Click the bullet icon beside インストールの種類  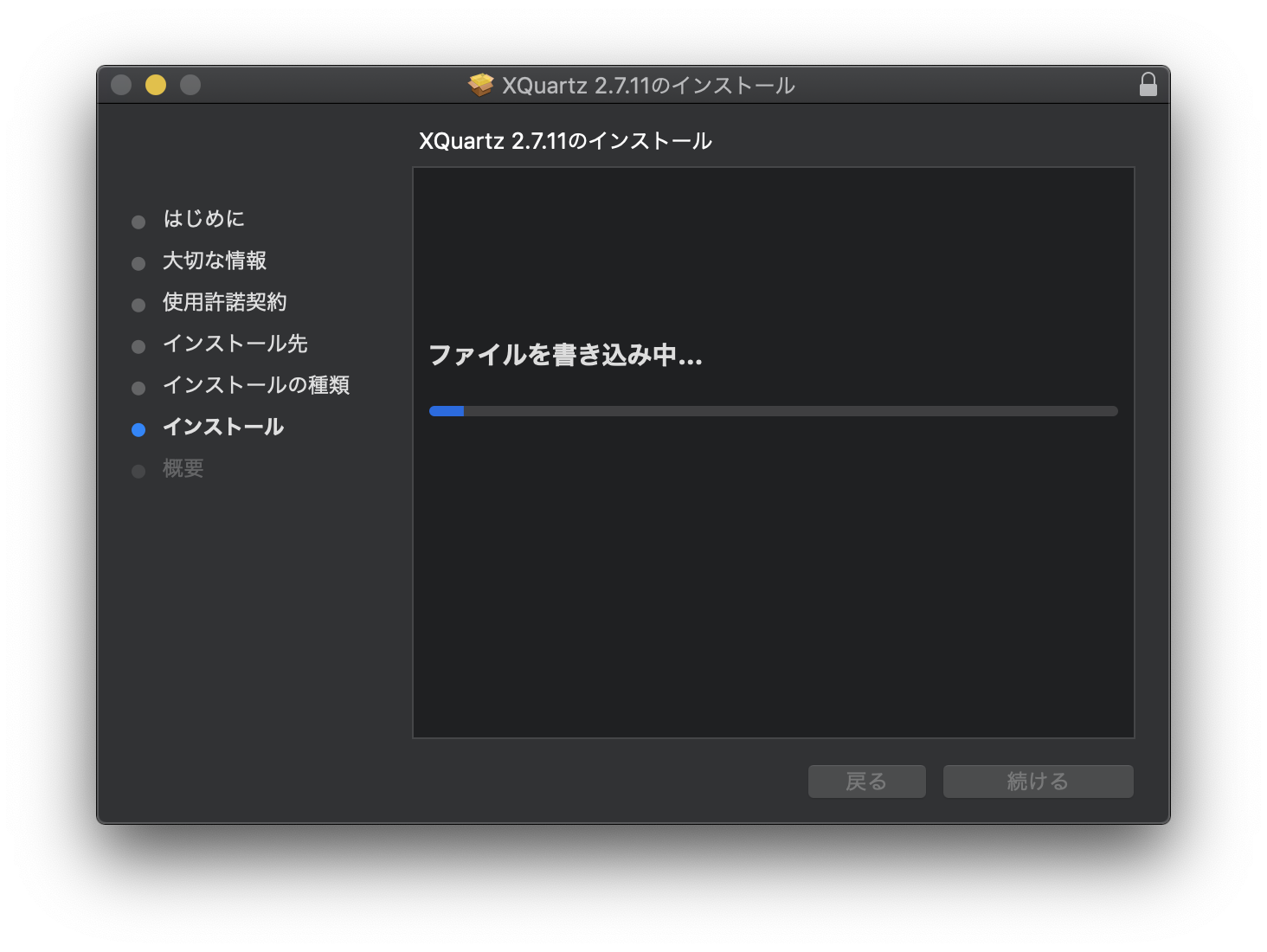[x=138, y=388]
